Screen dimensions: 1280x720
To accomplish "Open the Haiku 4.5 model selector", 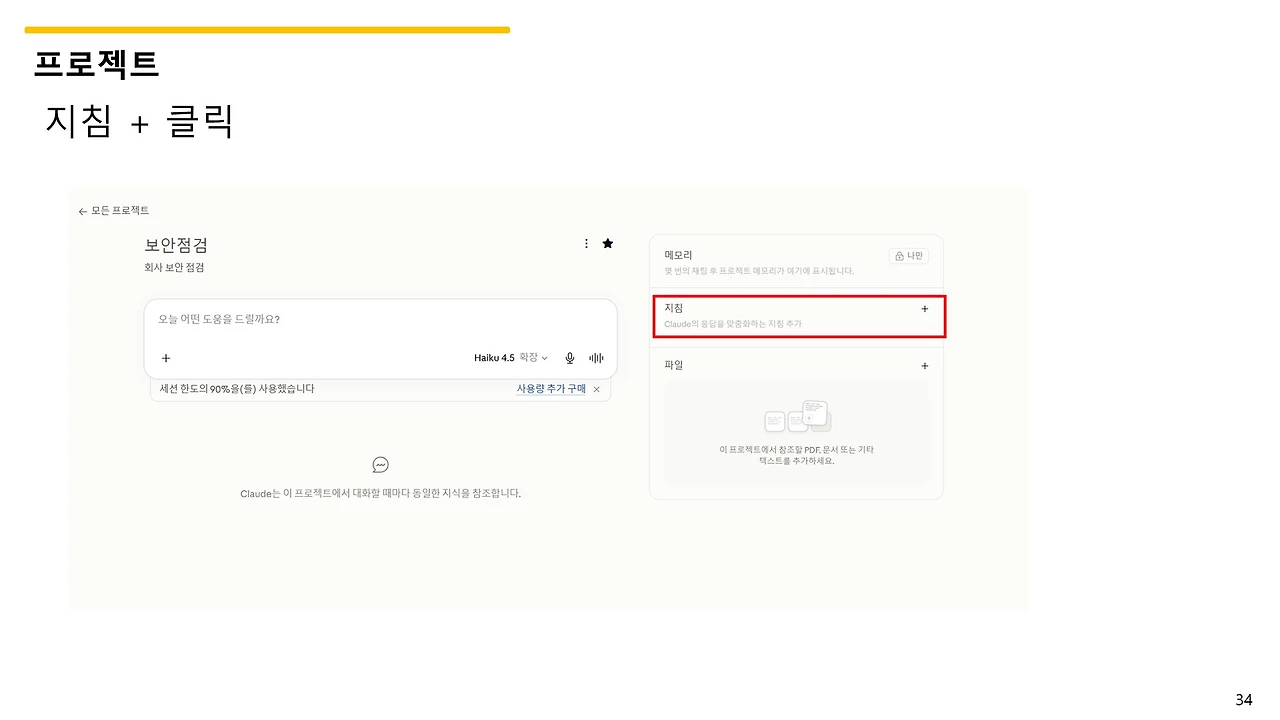I will coord(511,358).
